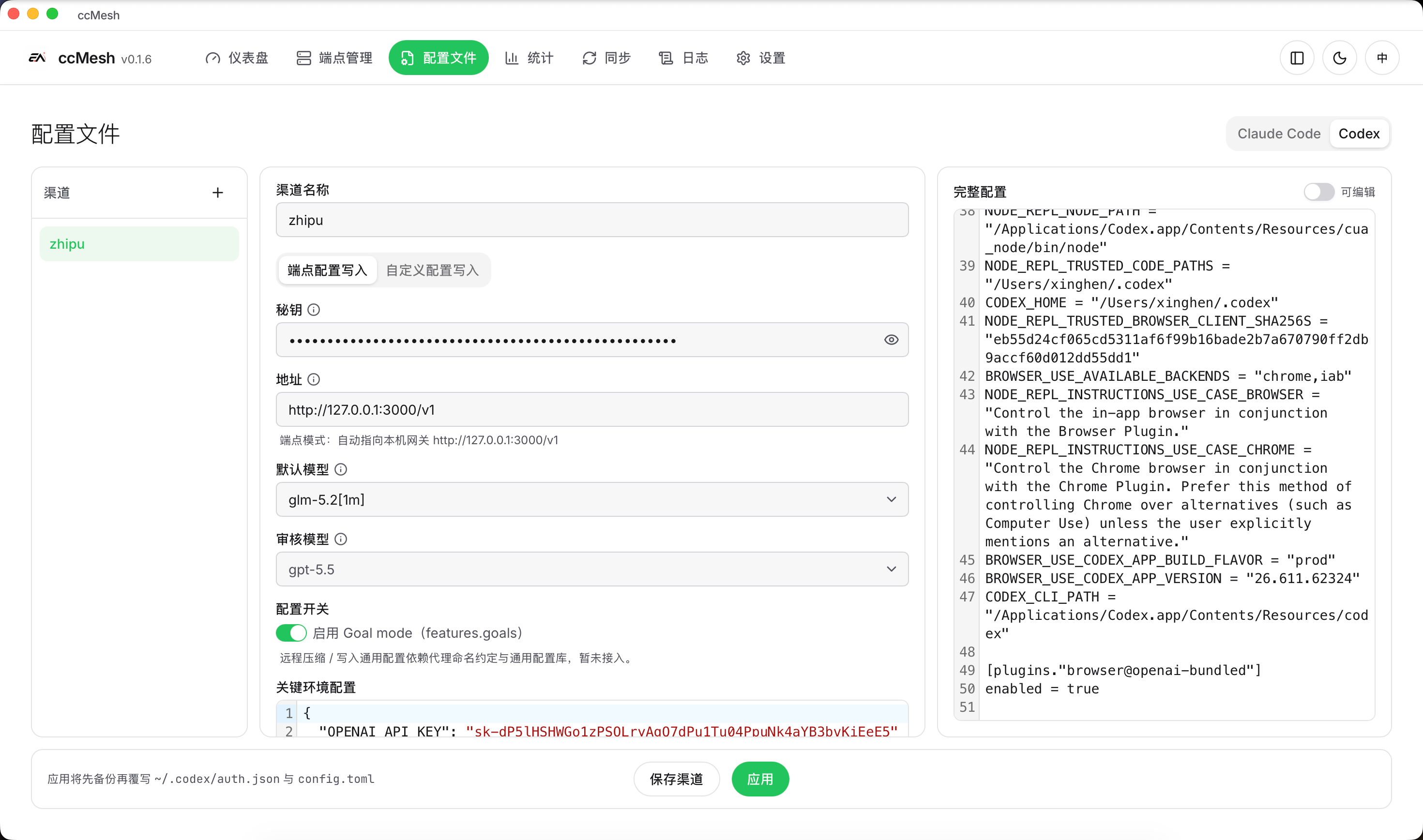Focus the 地址 URL input field

click(592, 409)
